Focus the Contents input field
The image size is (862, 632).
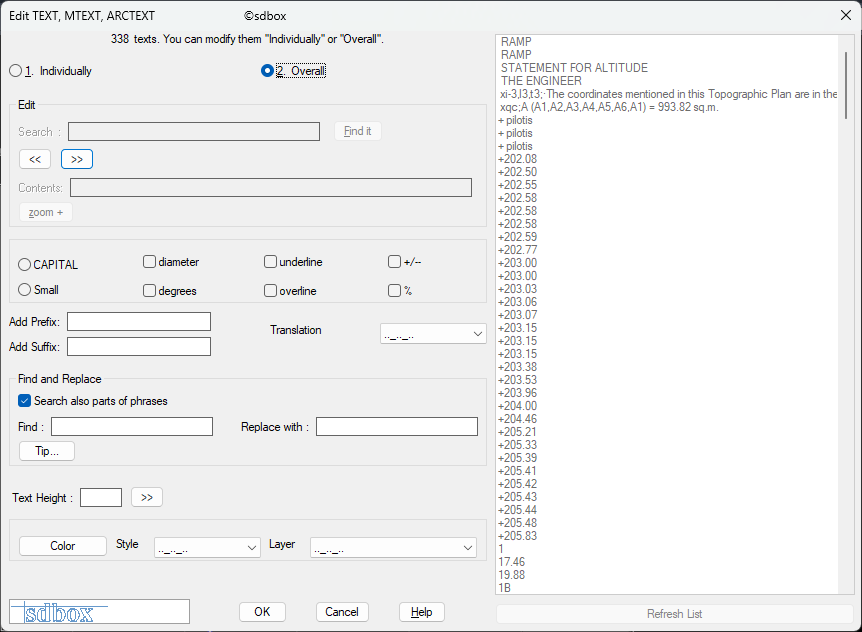point(271,187)
